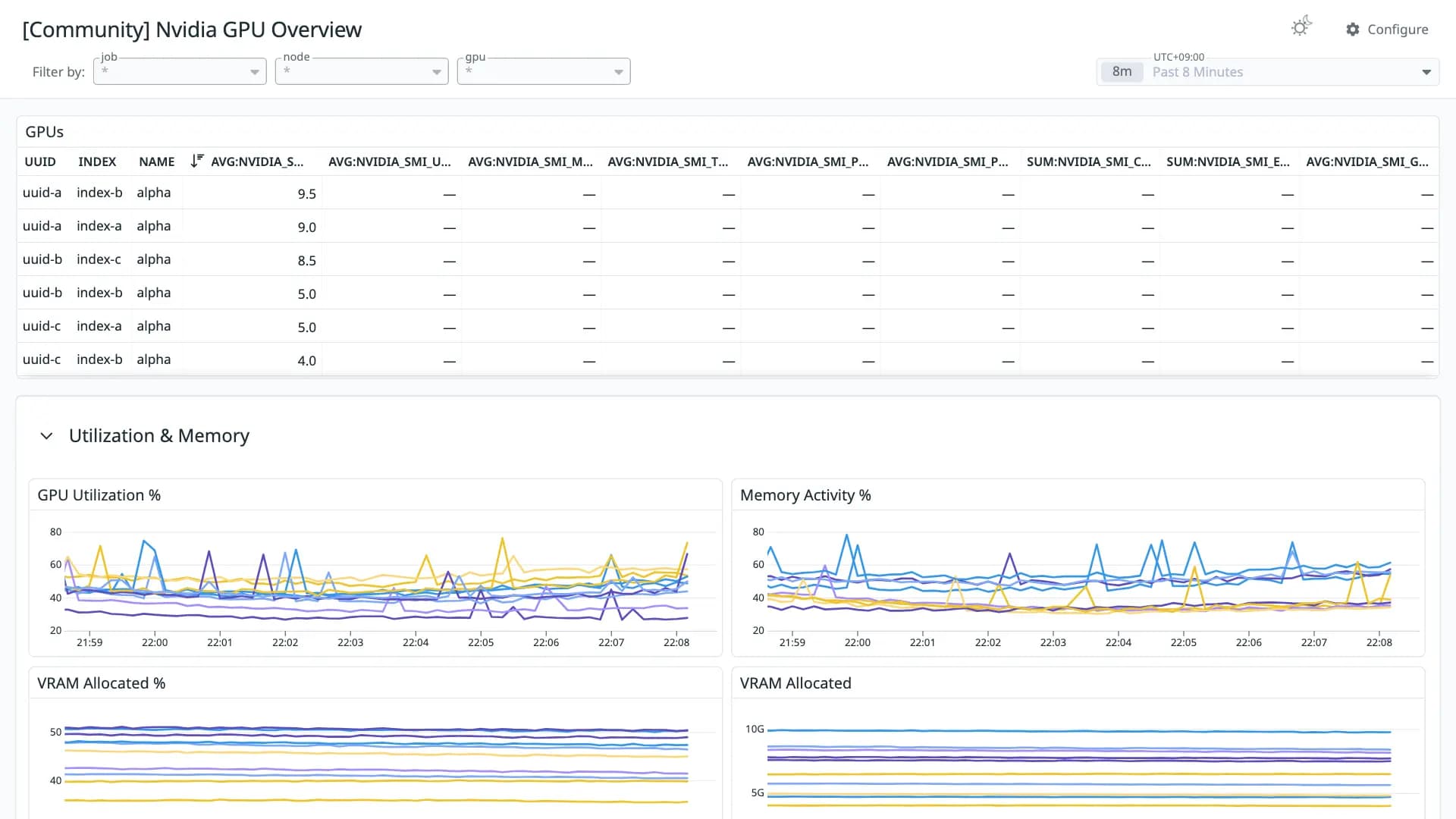Sort by the UUID column header
The image size is (1456, 819).
click(40, 162)
